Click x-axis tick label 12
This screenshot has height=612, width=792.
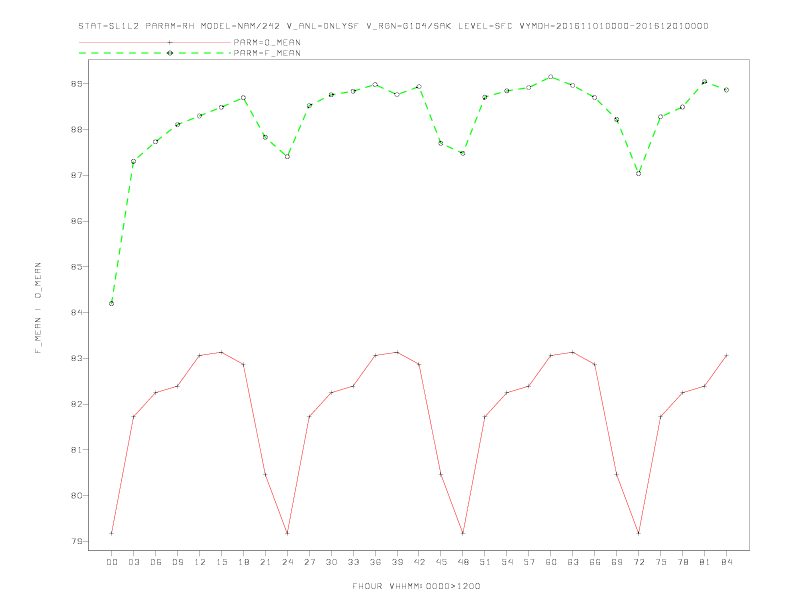click(200, 562)
